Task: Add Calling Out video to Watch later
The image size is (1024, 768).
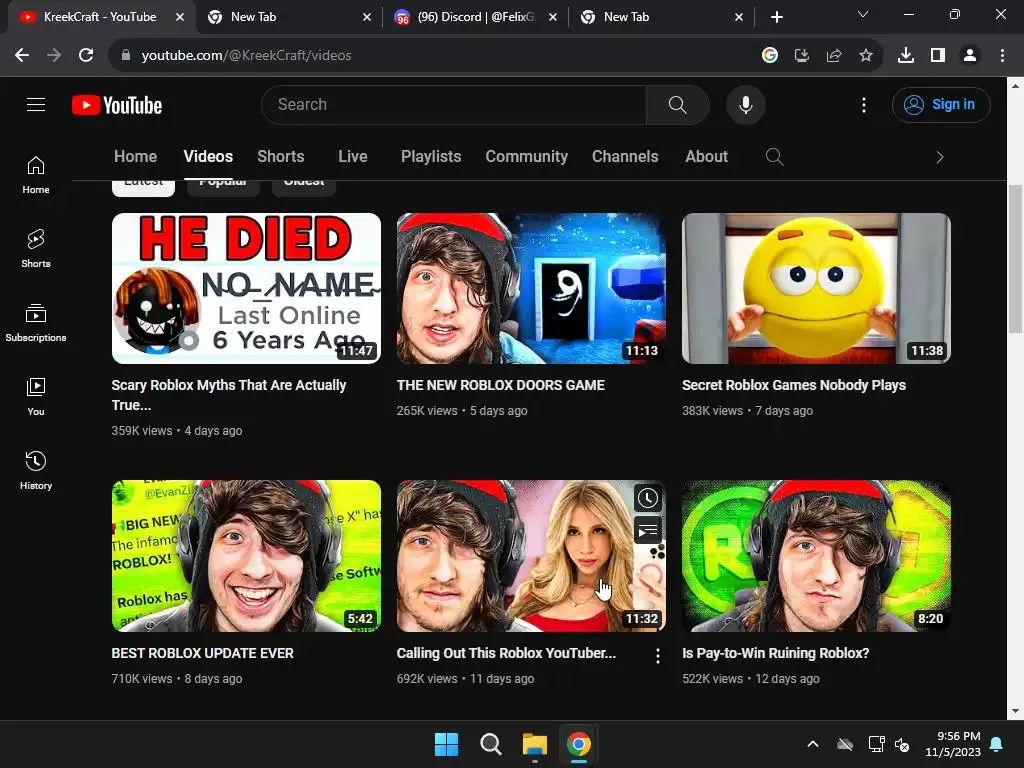Action: pos(647,498)
